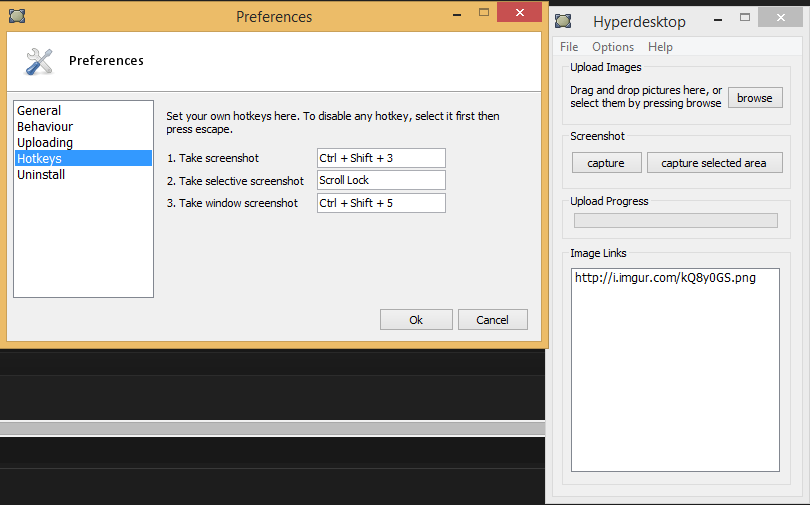Image resolution: width=810 pixels, height=505 pixels.
Task: Click the browse button to select images
Action: coord(755,98)
